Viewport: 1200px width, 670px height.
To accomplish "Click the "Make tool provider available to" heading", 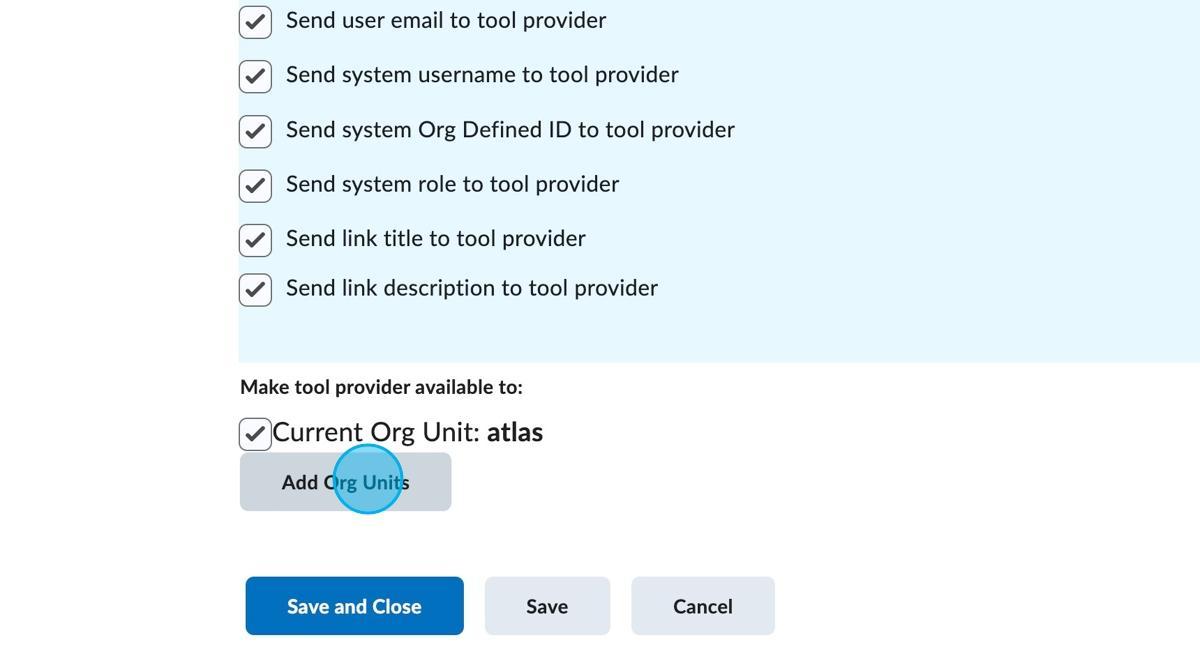I will [x=383, y=387].
